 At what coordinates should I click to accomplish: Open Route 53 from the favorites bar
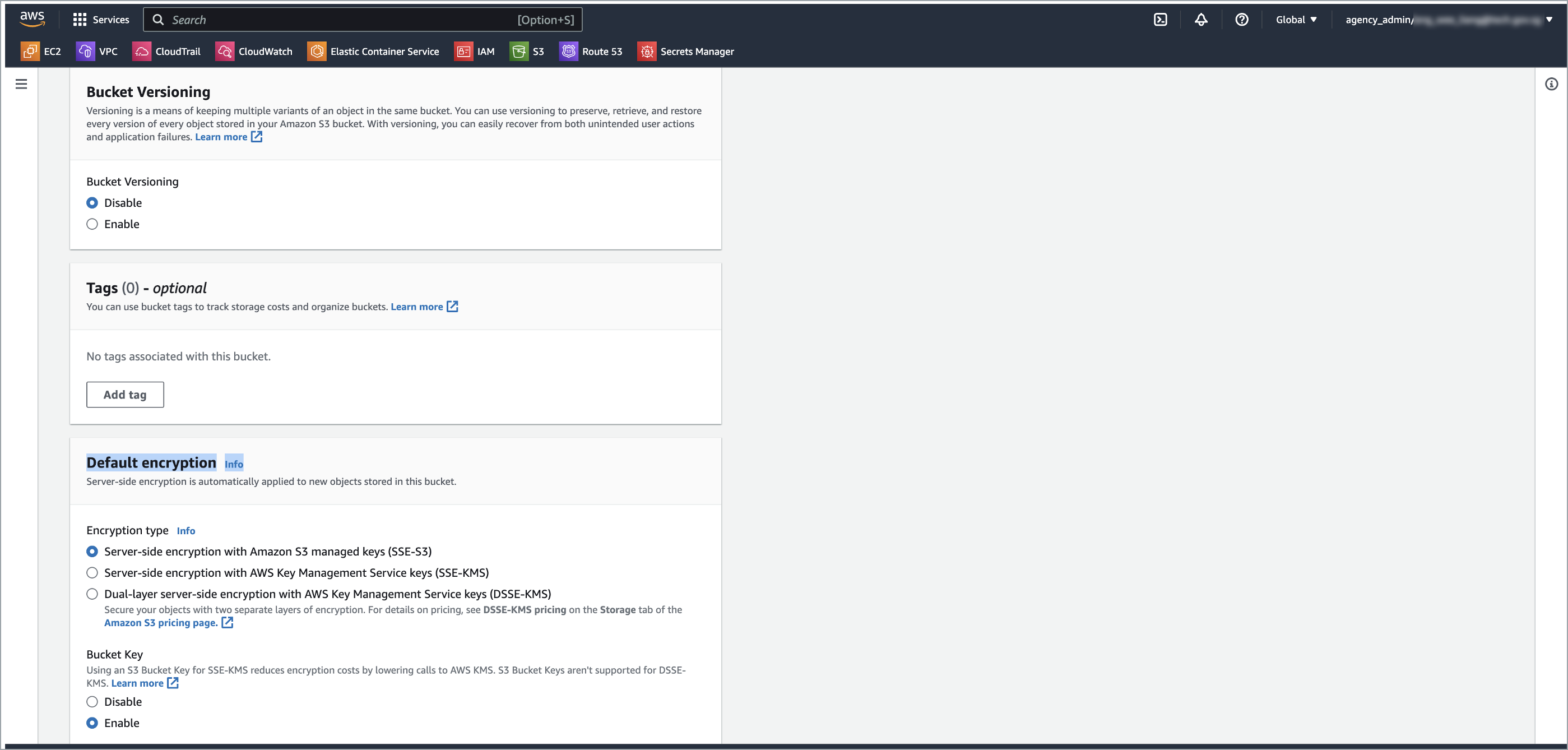pos(590,51)
